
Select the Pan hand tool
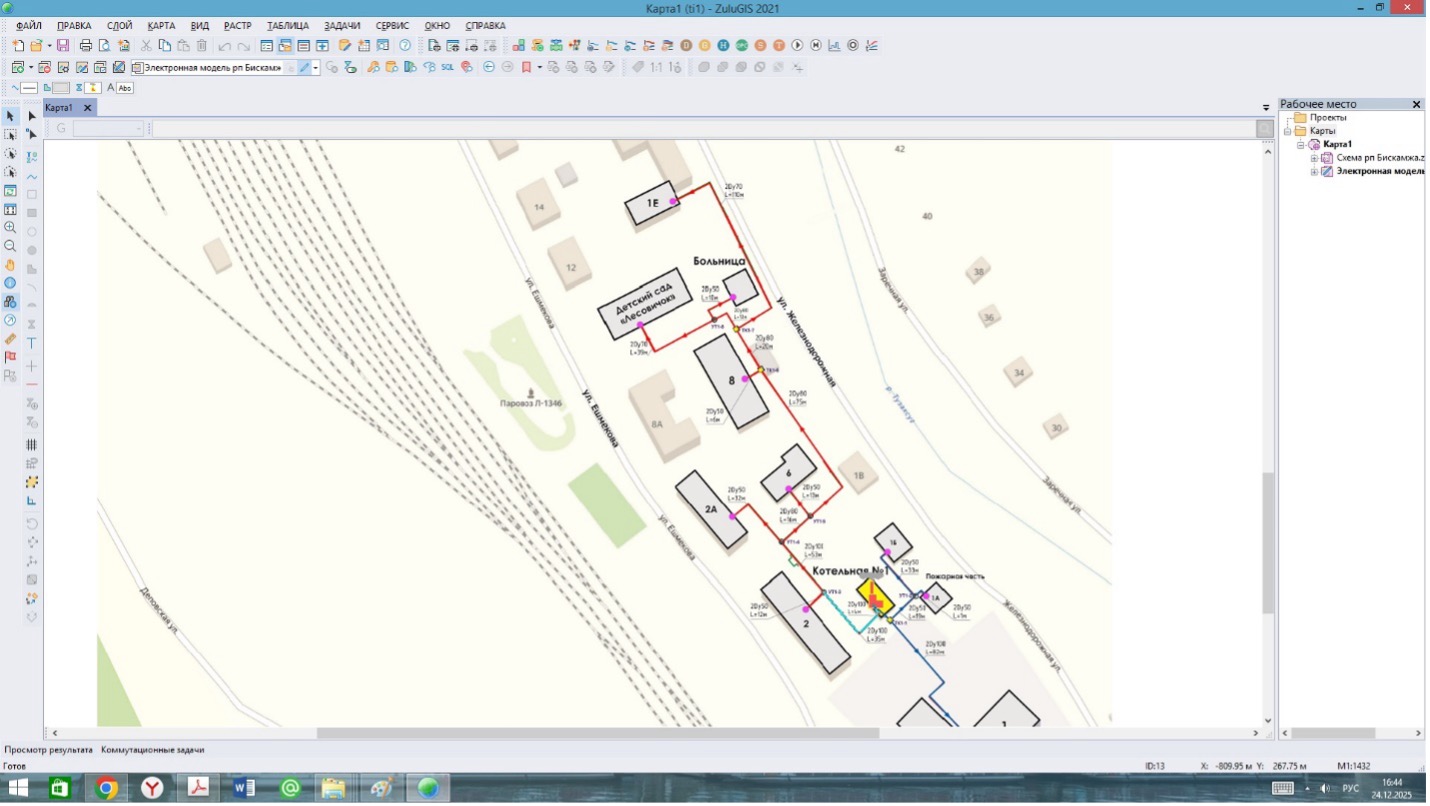point(10,265)
